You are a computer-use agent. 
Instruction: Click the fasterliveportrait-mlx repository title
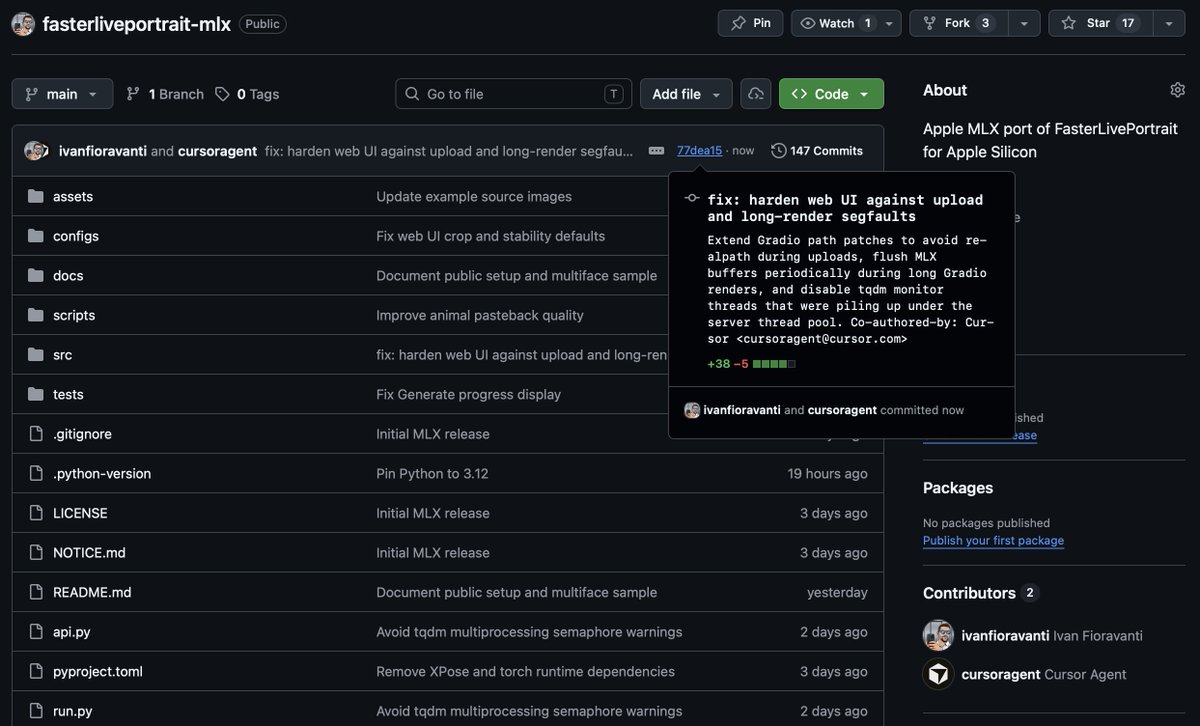(136, 24)
